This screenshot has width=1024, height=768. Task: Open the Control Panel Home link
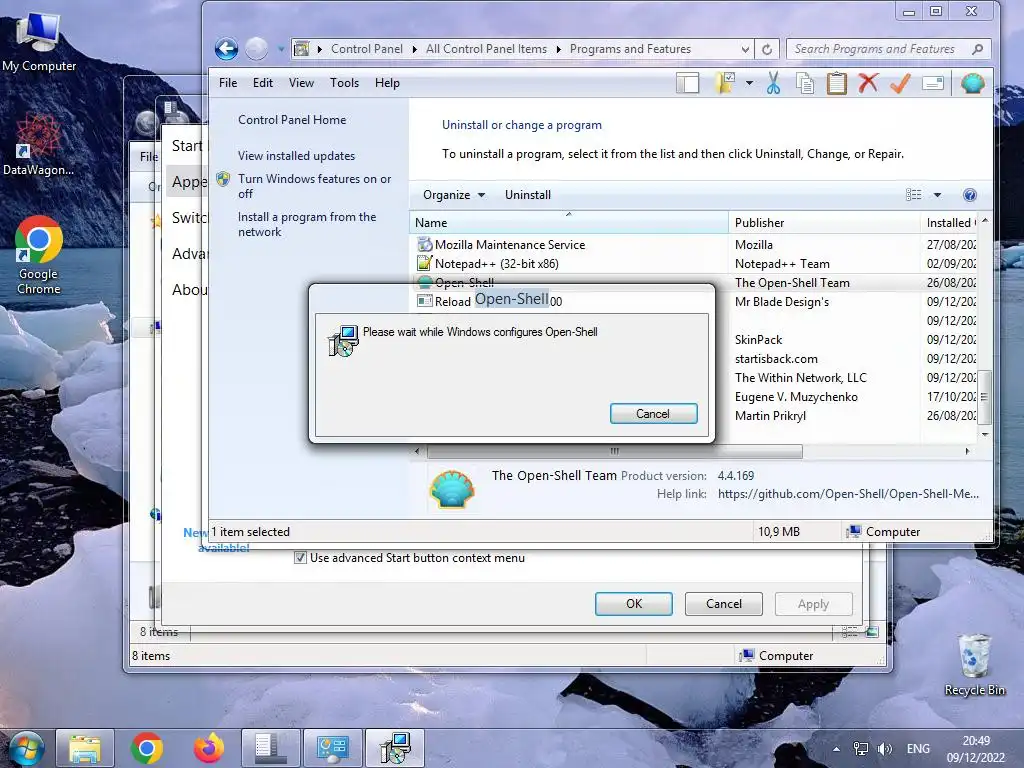[292, 120]
